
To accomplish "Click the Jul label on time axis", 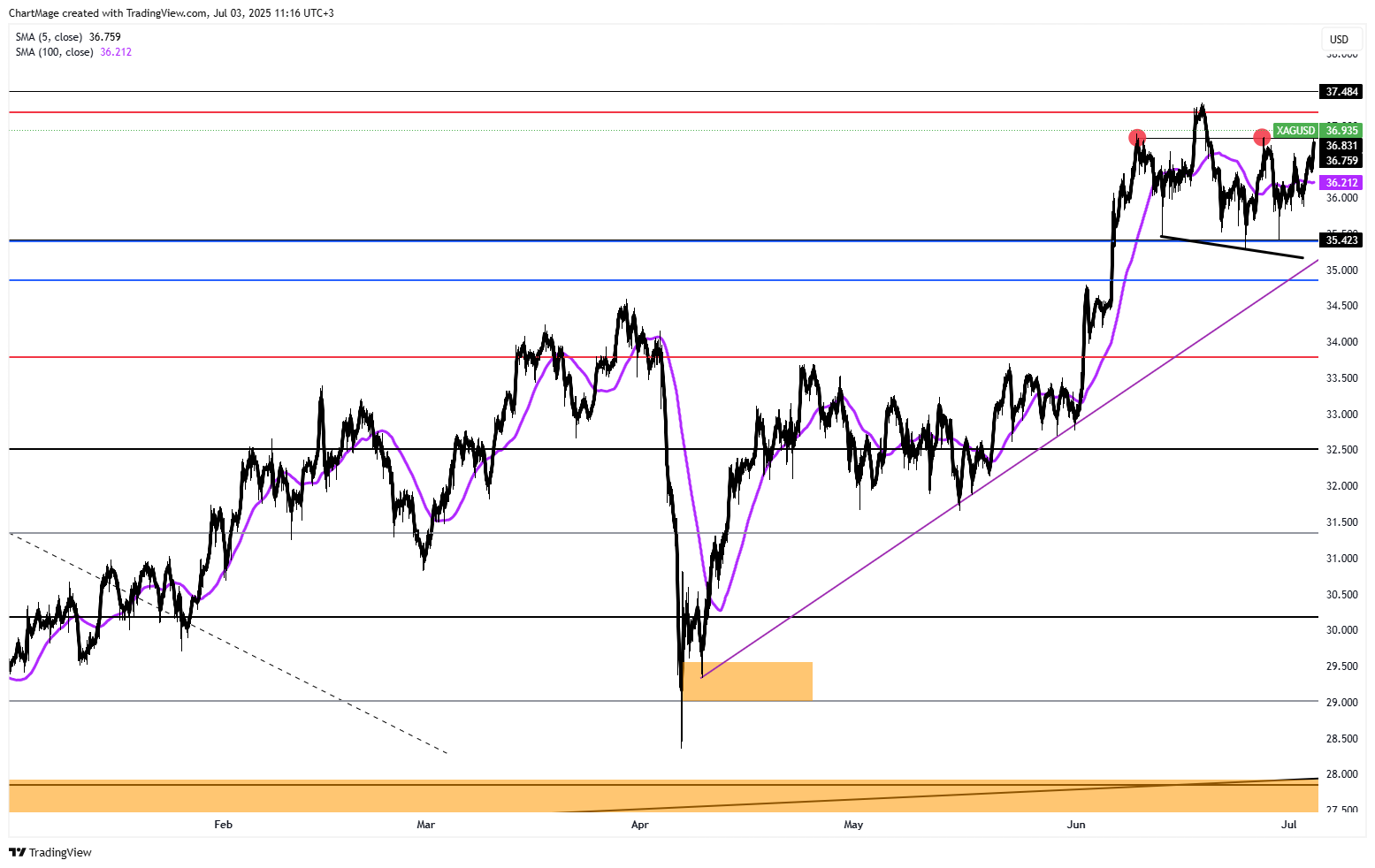I will 1289,825.
